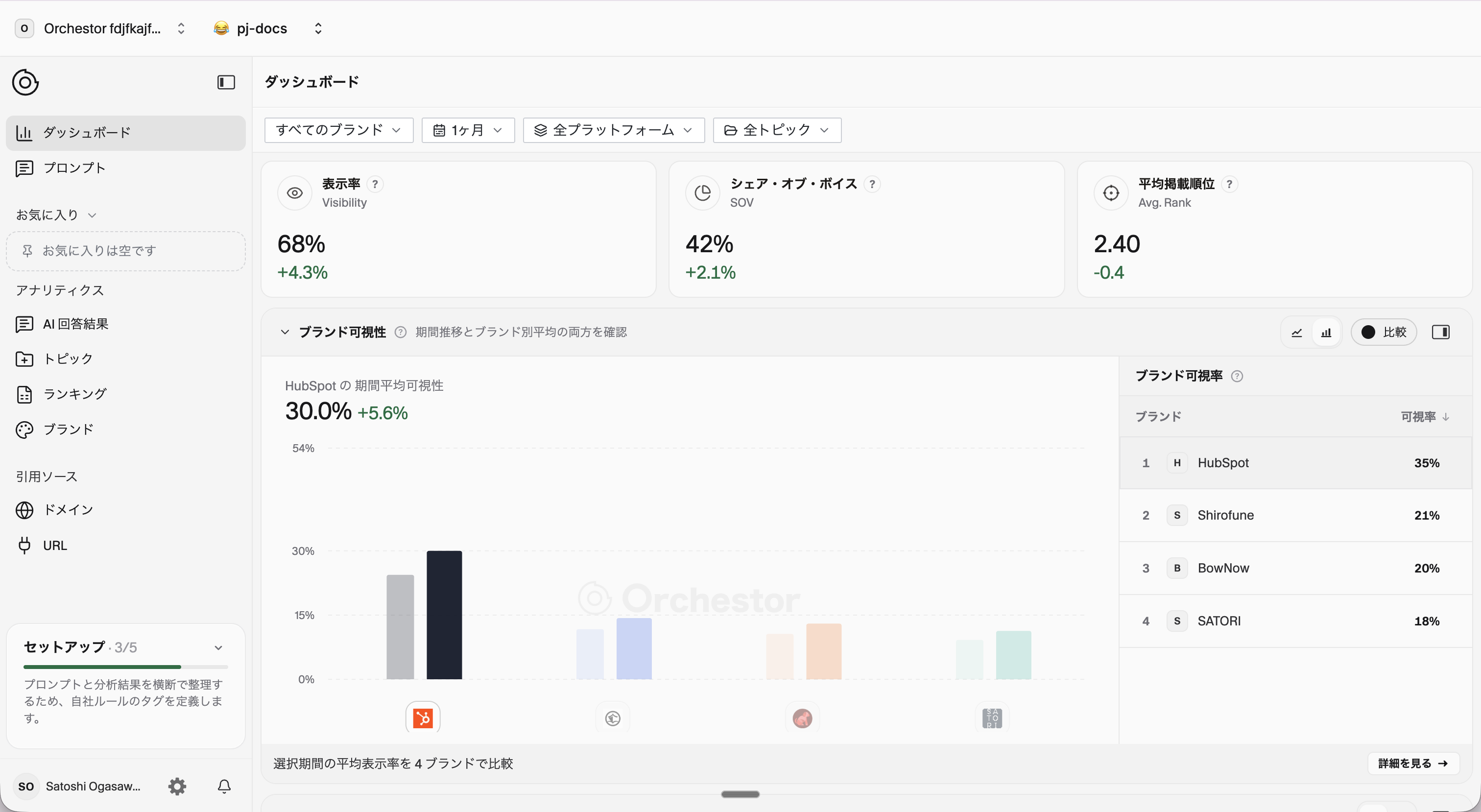
Task: Select the HubSpot logo below the chart
Action: [423, 717]
